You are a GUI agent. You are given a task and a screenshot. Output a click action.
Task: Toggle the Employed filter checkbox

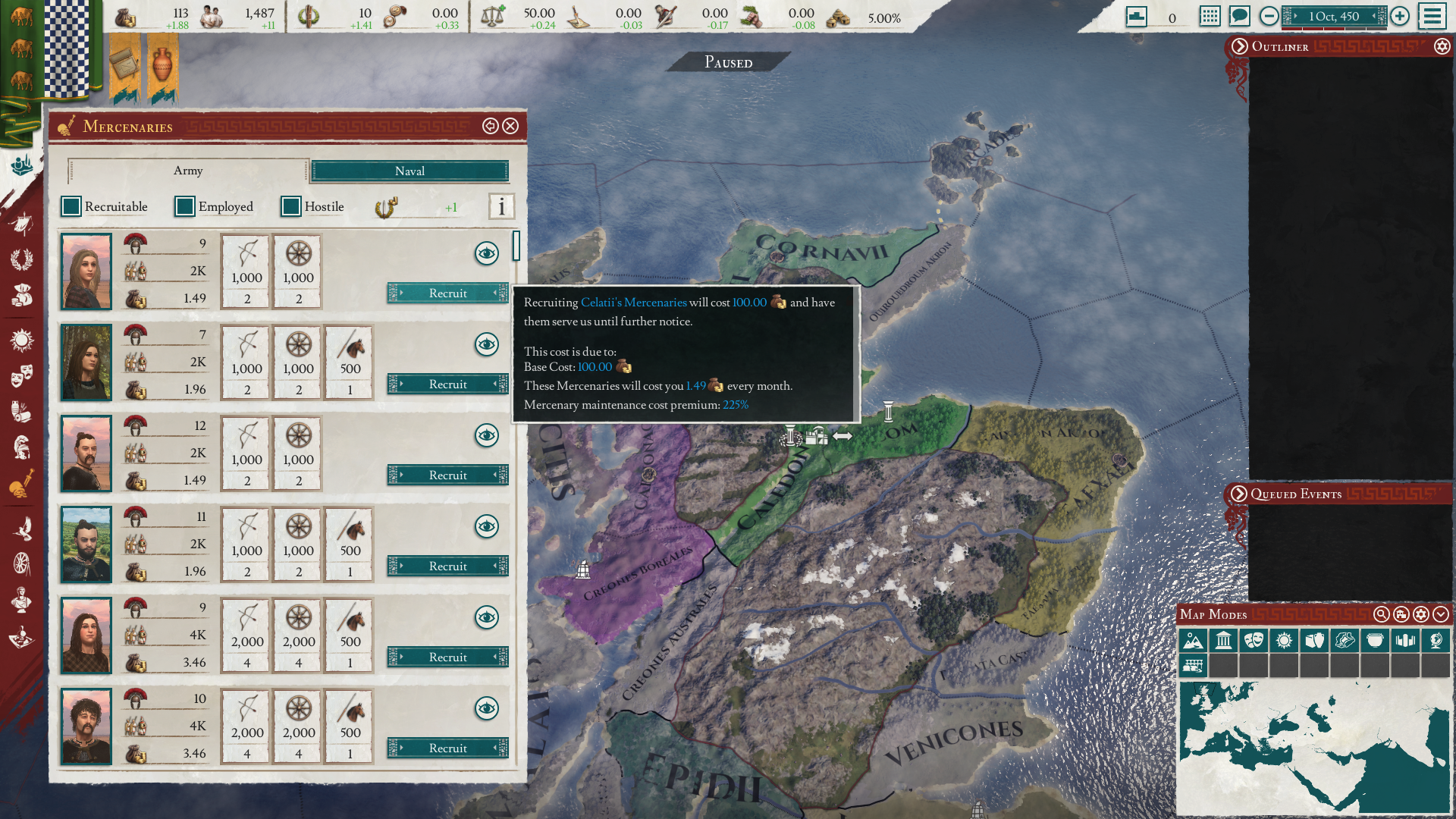point(185,206)
